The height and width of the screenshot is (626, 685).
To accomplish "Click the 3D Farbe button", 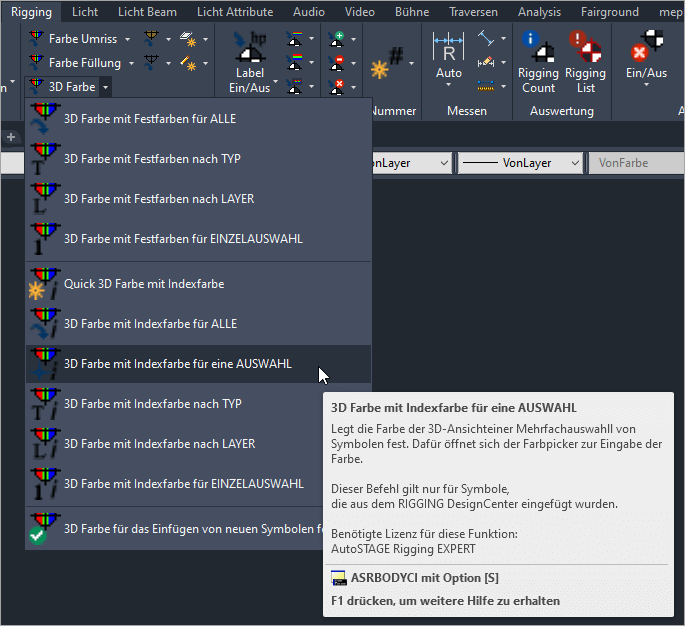I will 62,87.
